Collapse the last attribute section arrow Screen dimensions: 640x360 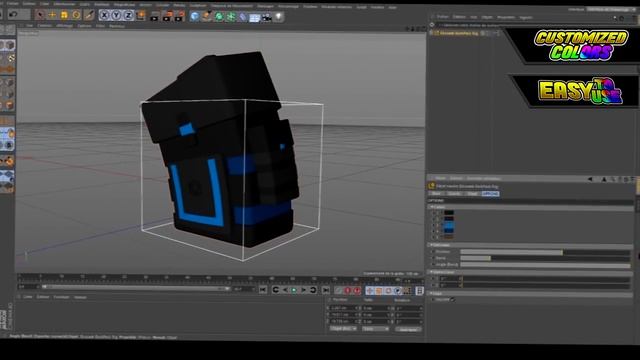point(432,293)
